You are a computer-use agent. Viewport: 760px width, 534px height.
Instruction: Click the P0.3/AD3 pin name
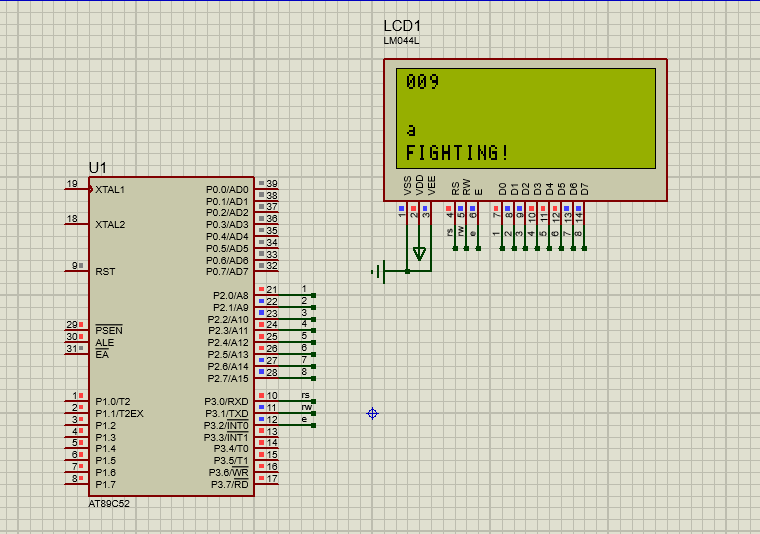click(227, 224)
